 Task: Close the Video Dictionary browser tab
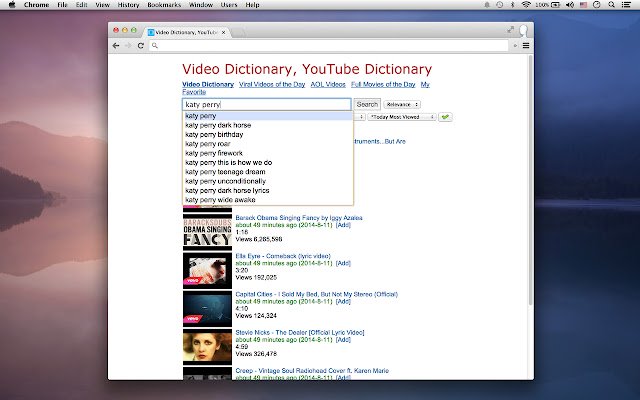[223, 32]
